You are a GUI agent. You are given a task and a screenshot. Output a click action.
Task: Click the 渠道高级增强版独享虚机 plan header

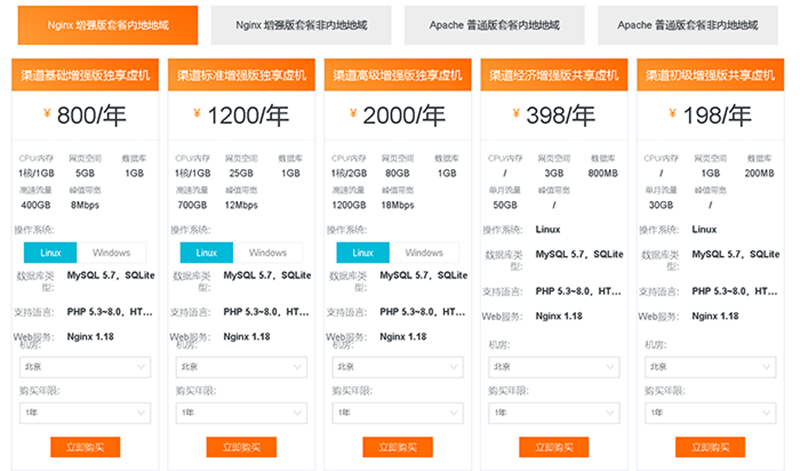397,74
